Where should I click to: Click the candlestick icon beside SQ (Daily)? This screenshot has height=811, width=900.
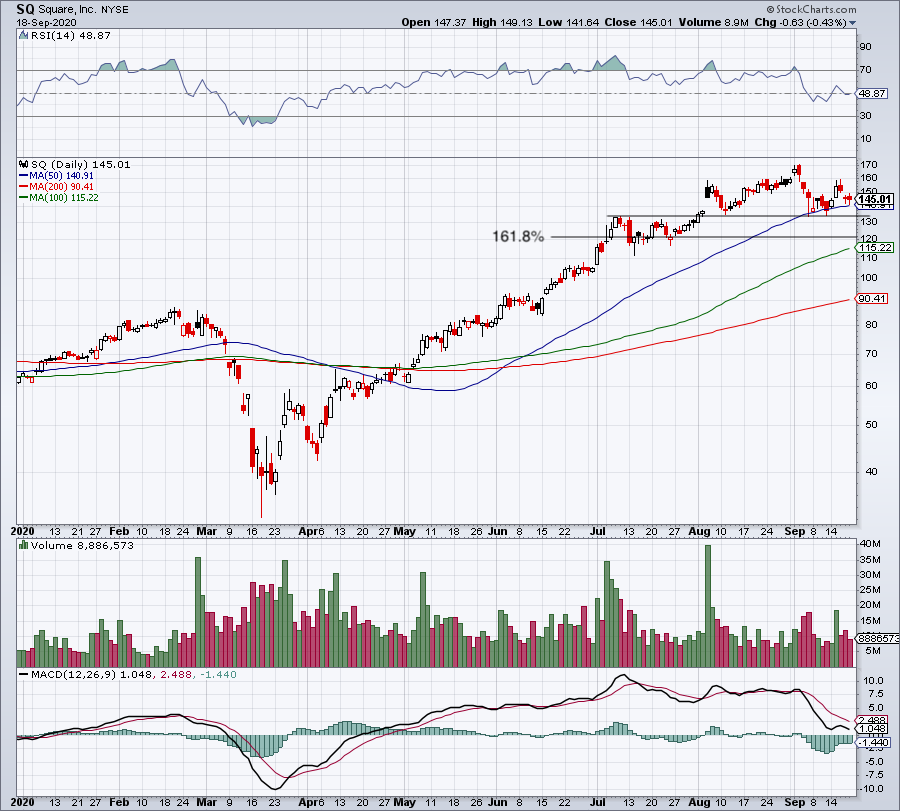coord(24,164)
